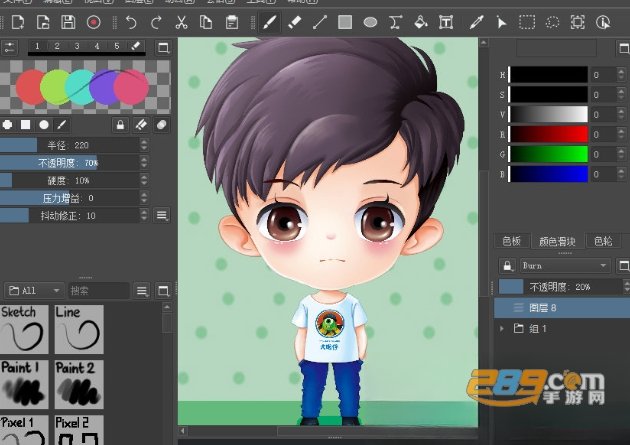The image size is (630, 445).
Task: Undo the last action
Action: [131, 22]
